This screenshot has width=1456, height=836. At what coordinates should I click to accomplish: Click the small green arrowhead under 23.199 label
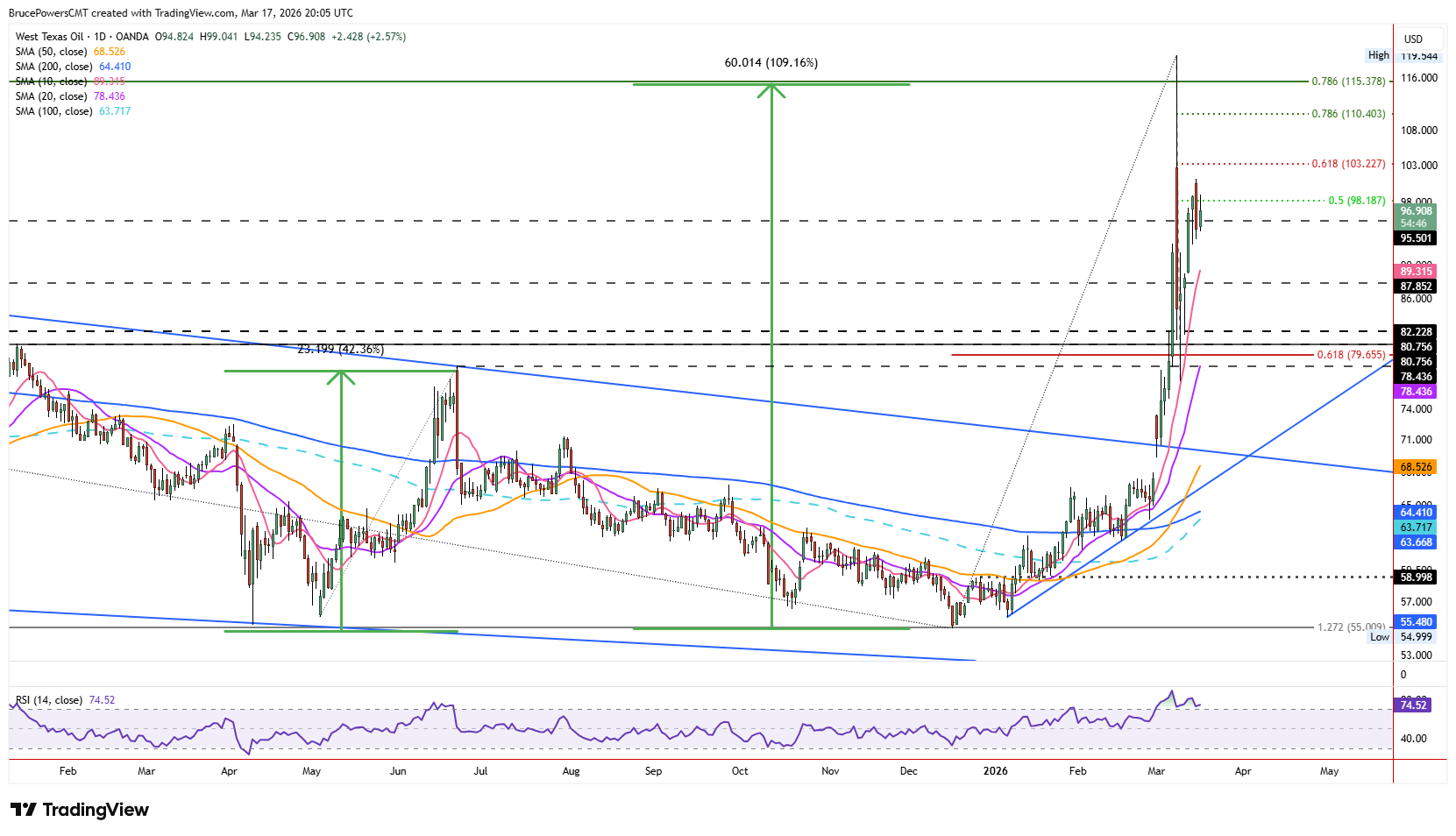(341, 377)
